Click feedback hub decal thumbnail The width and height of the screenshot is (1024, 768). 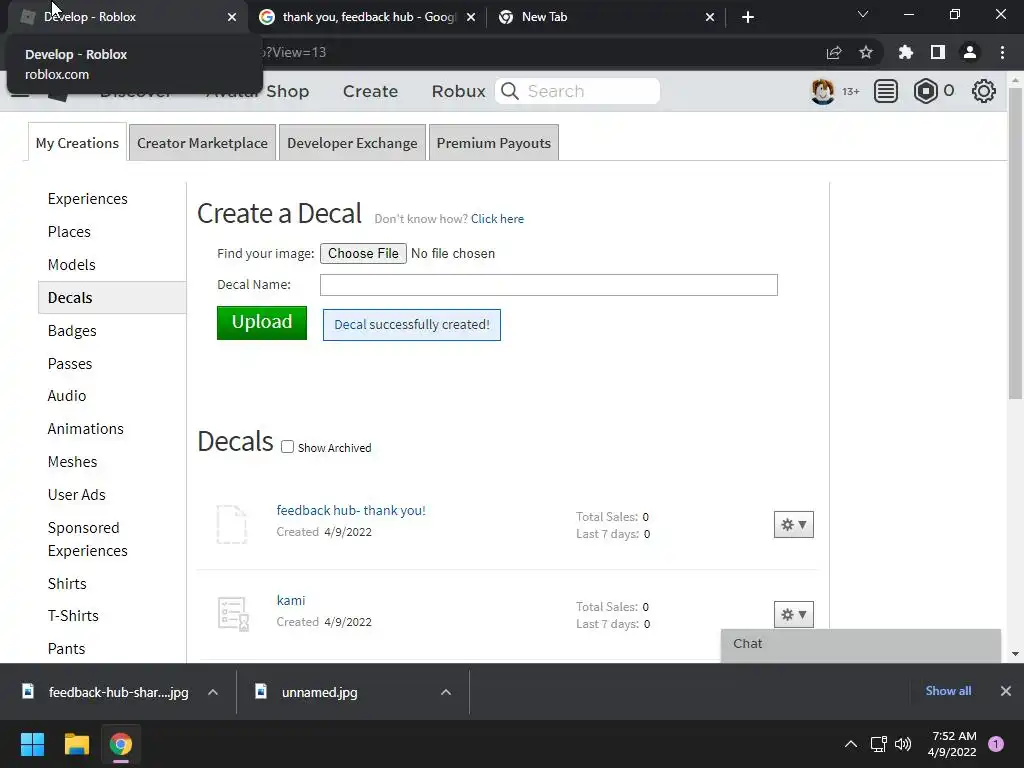[232, 524]
